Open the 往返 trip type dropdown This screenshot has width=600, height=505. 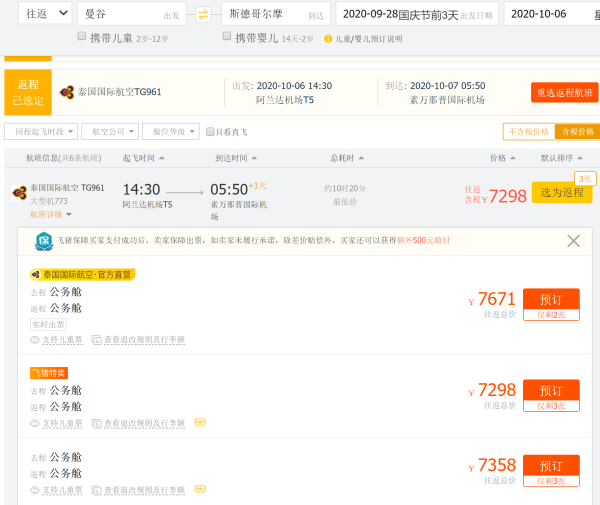(x=45, y=14)
